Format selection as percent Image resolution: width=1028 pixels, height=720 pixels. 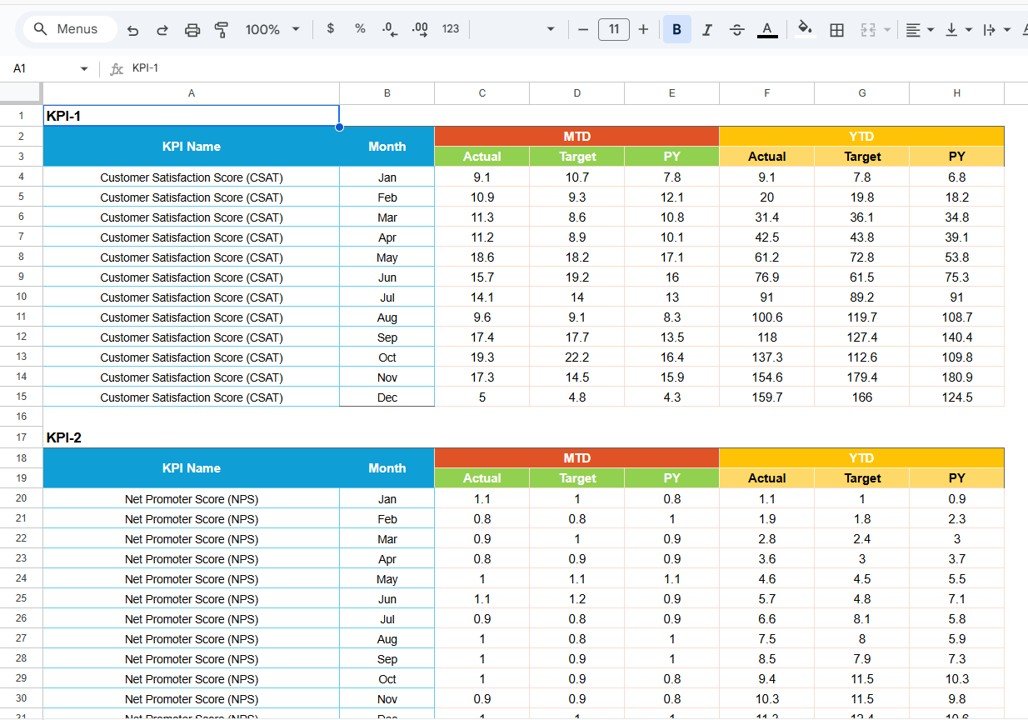point(360,29)
